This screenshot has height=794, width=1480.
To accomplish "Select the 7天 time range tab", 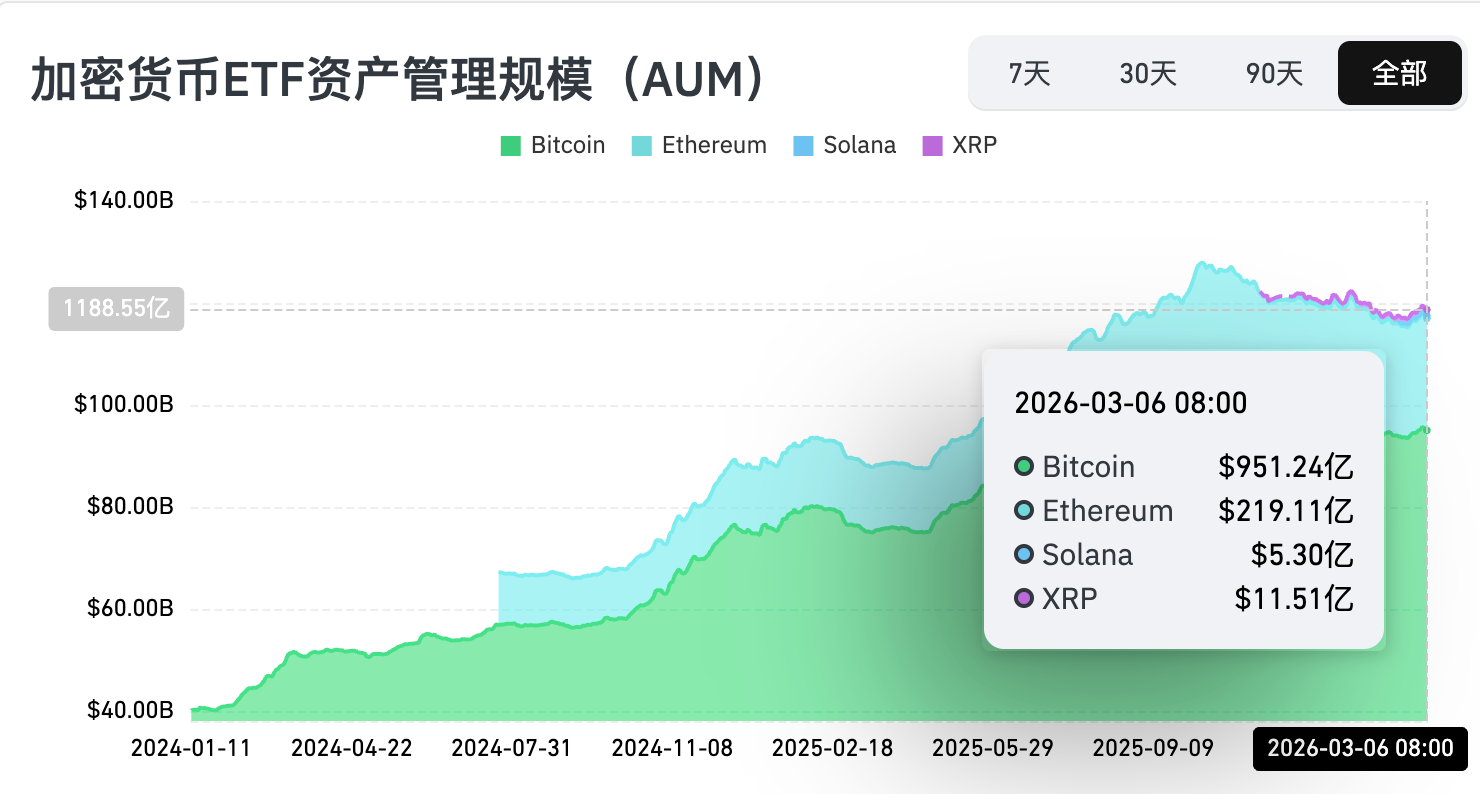I will point(1029,73).
